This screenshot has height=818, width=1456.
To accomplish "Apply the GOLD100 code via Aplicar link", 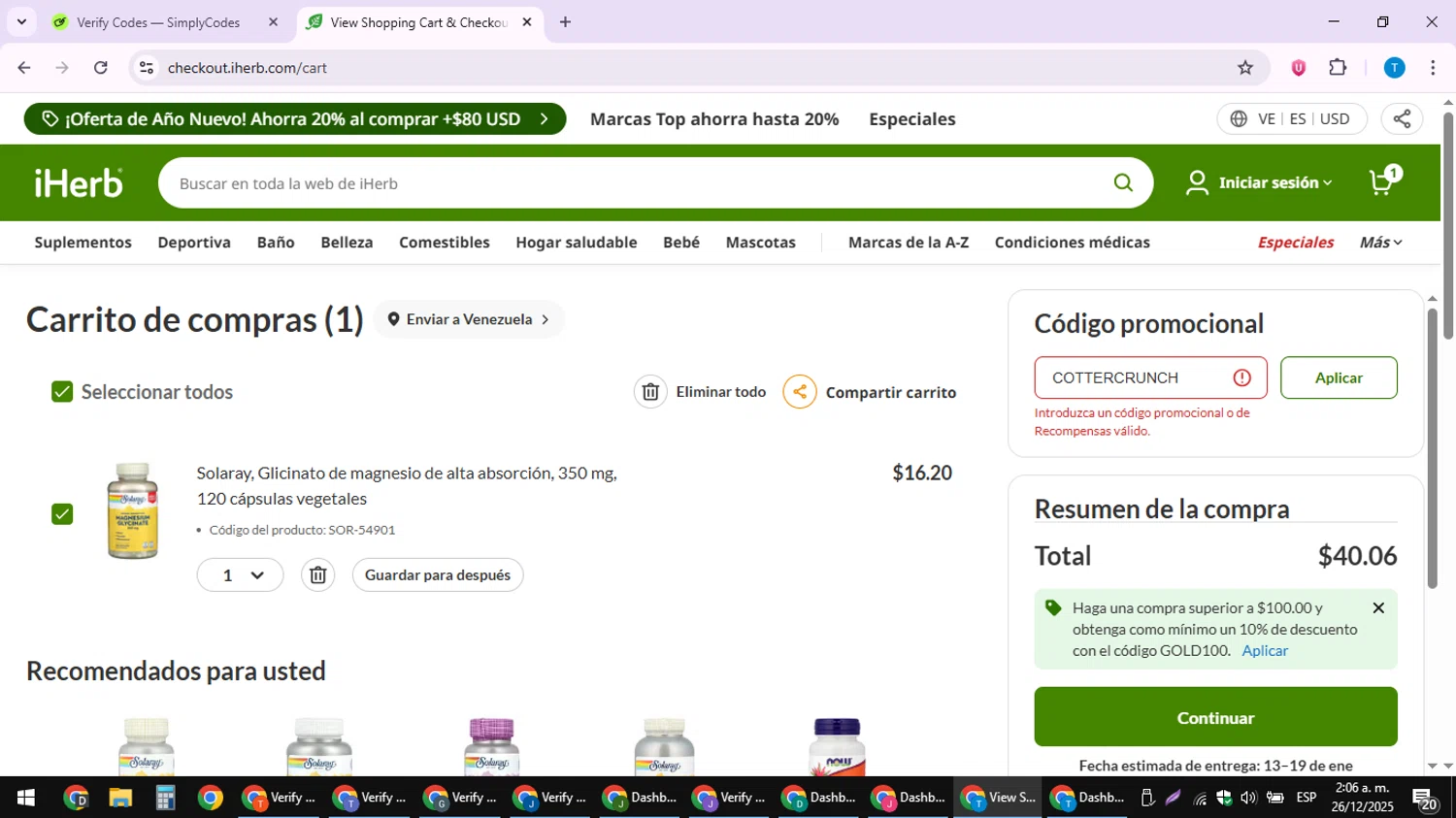I will 1265,650.
